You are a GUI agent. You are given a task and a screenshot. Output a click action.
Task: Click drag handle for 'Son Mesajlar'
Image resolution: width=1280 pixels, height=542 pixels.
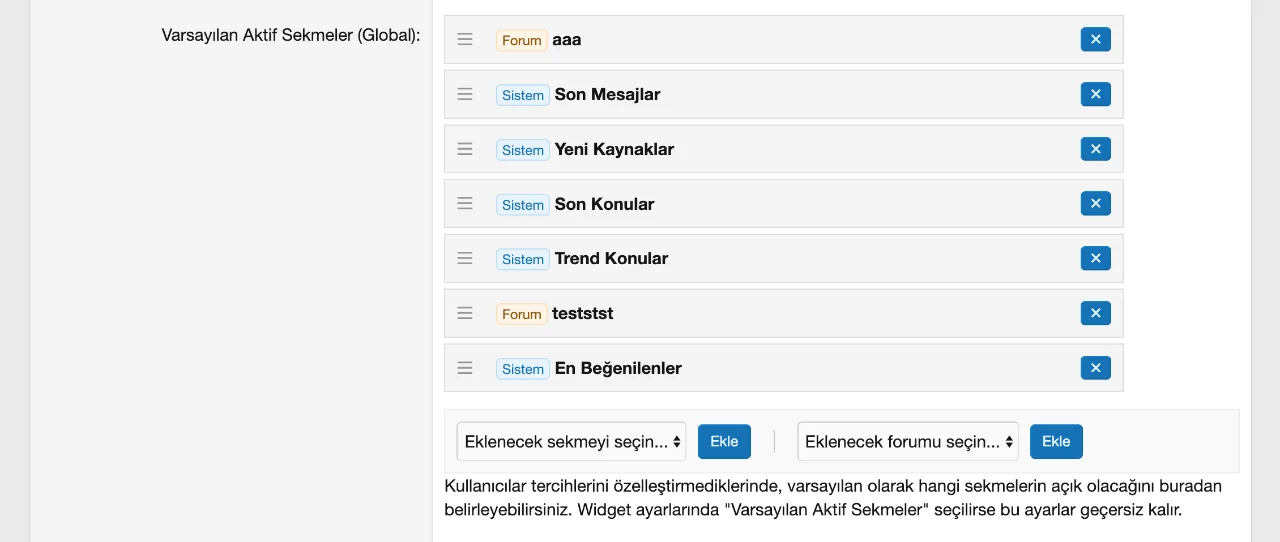tap(465, 94)
